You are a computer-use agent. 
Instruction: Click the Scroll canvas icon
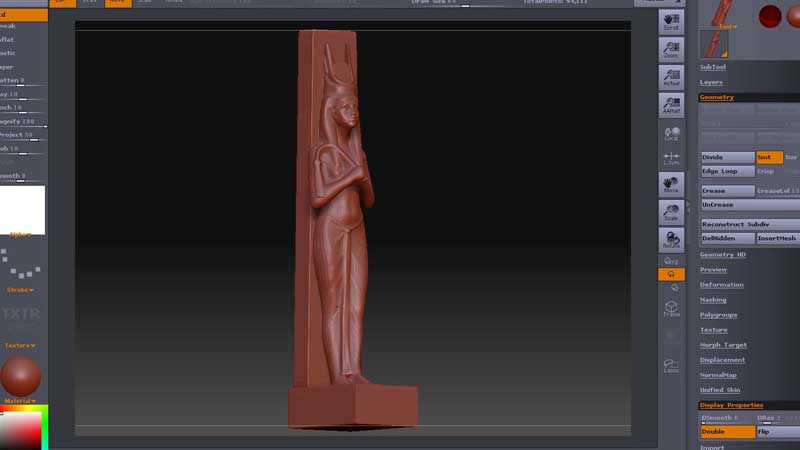671,22
